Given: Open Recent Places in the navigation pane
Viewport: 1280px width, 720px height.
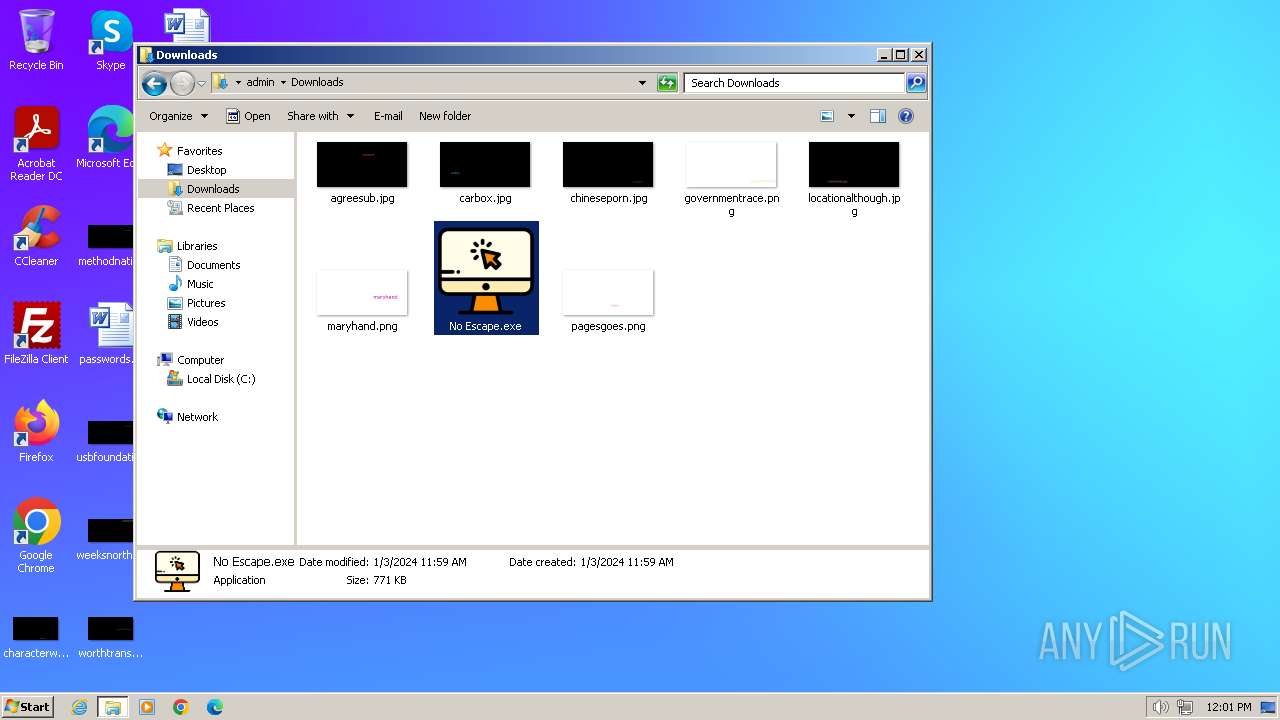Looking at the screenshot, I should click(220, 208).
